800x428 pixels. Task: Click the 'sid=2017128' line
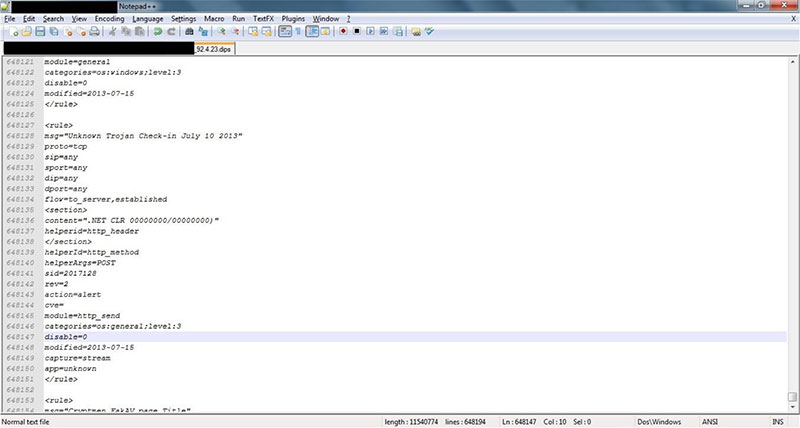(x=70, y=273)
